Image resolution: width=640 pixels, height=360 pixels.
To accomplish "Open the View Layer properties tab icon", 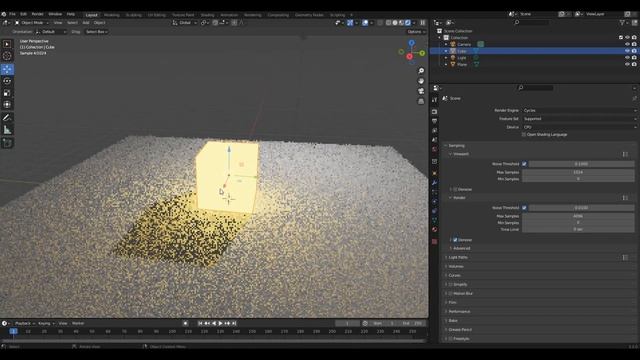I will coord(435,130).
